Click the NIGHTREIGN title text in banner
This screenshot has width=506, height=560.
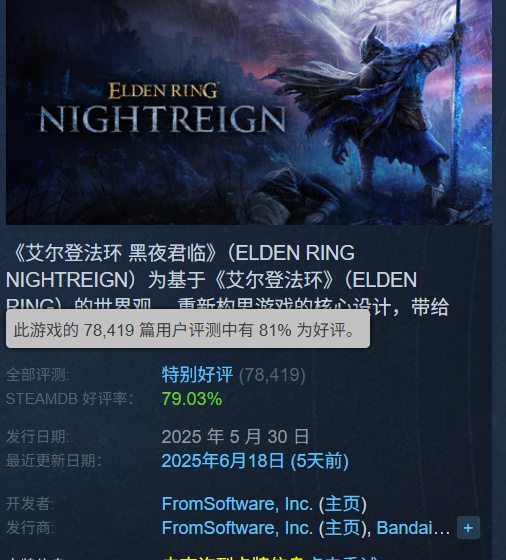[x=162, y=119]
